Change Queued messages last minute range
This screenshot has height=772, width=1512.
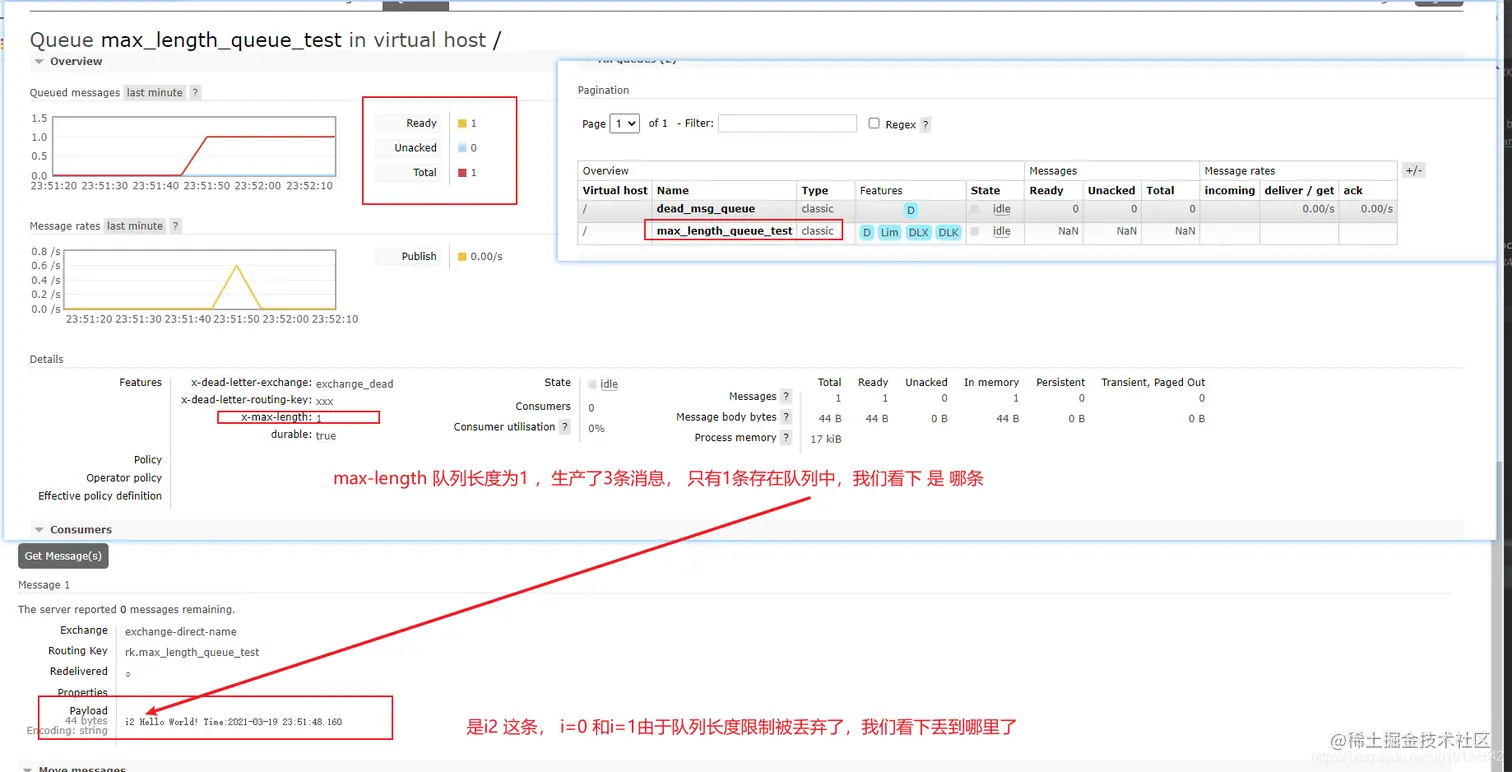154,92
